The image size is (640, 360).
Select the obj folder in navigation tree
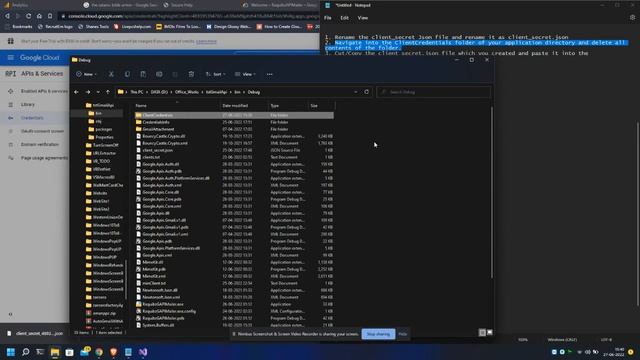(x=98, y=121)
